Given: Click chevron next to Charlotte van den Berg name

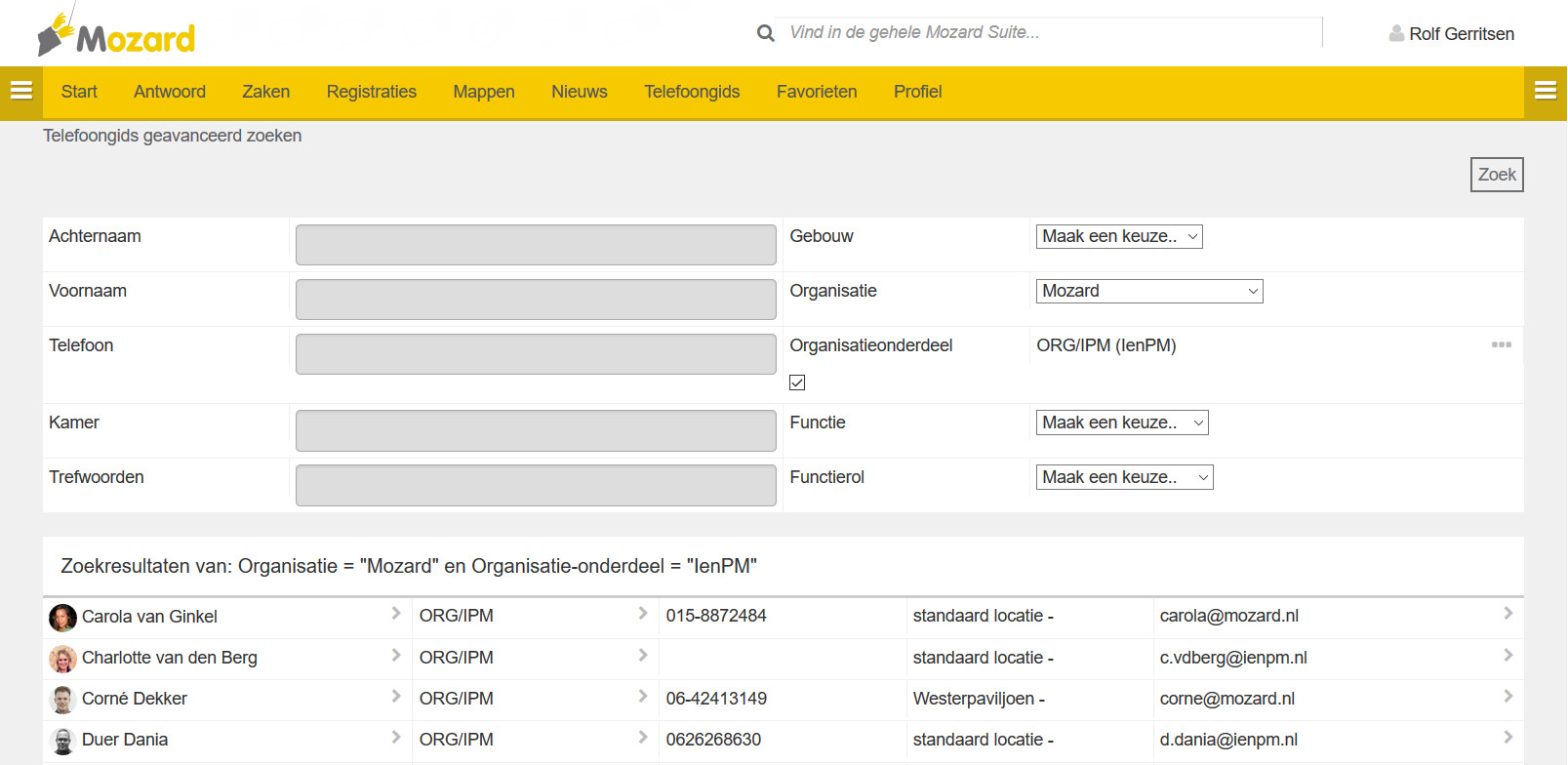Looking at the screenshot, I should coord(396,655).
